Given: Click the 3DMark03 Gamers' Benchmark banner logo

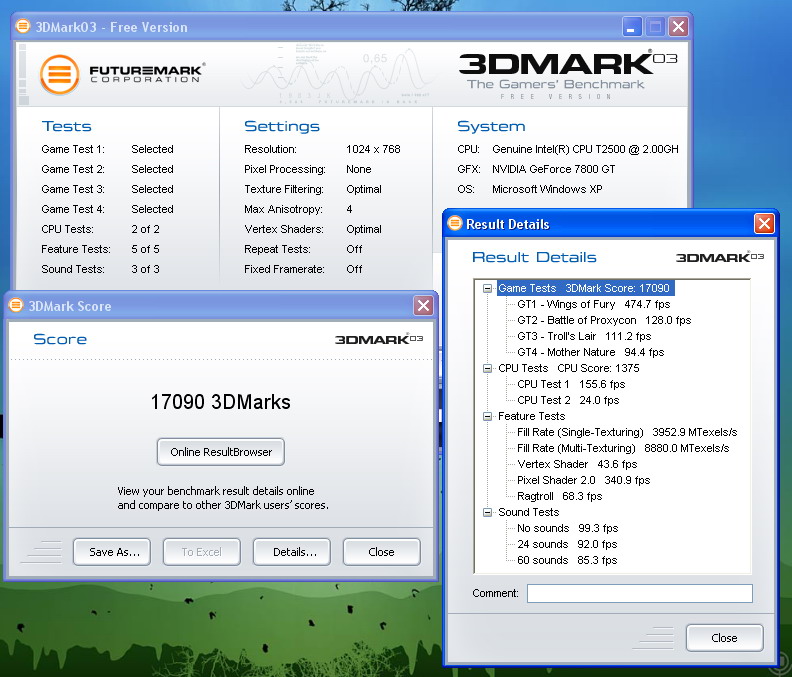Looking at the screenshot, I should [x=568, y=74].
